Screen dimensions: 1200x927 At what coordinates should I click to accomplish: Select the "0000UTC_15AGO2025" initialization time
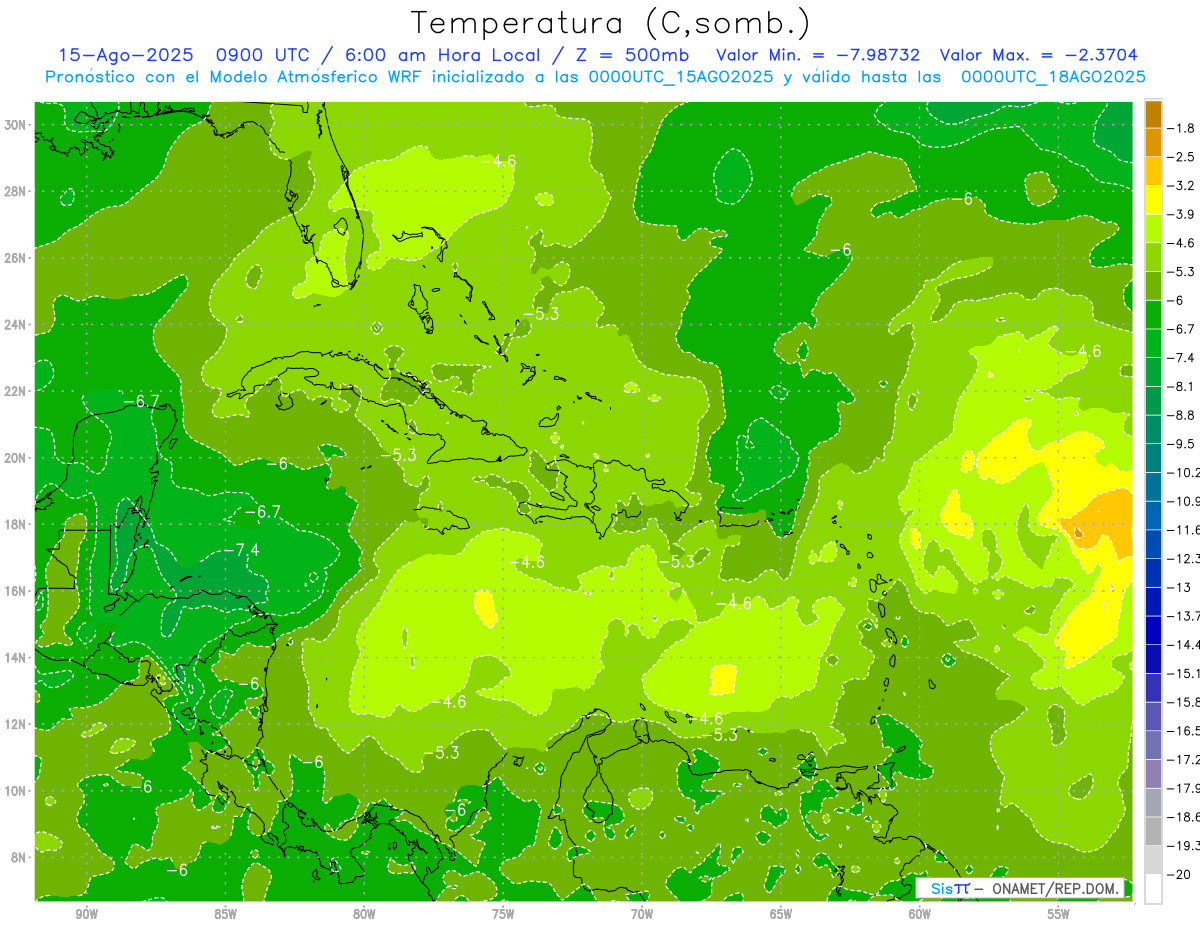coord(680,77)
